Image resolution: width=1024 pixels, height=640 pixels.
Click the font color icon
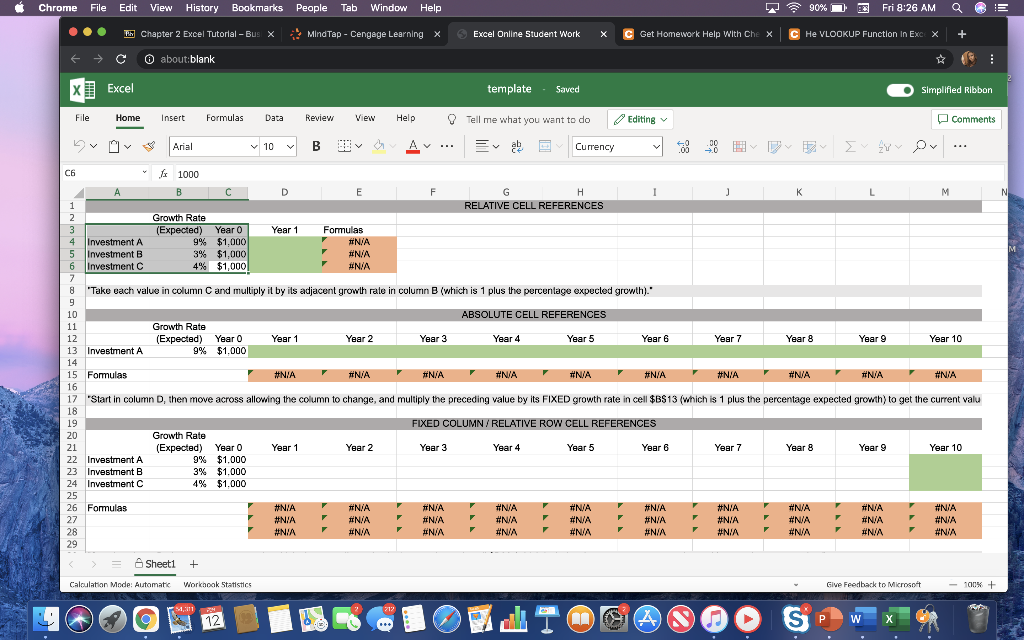pyautogui.click(x=411, y=146)
